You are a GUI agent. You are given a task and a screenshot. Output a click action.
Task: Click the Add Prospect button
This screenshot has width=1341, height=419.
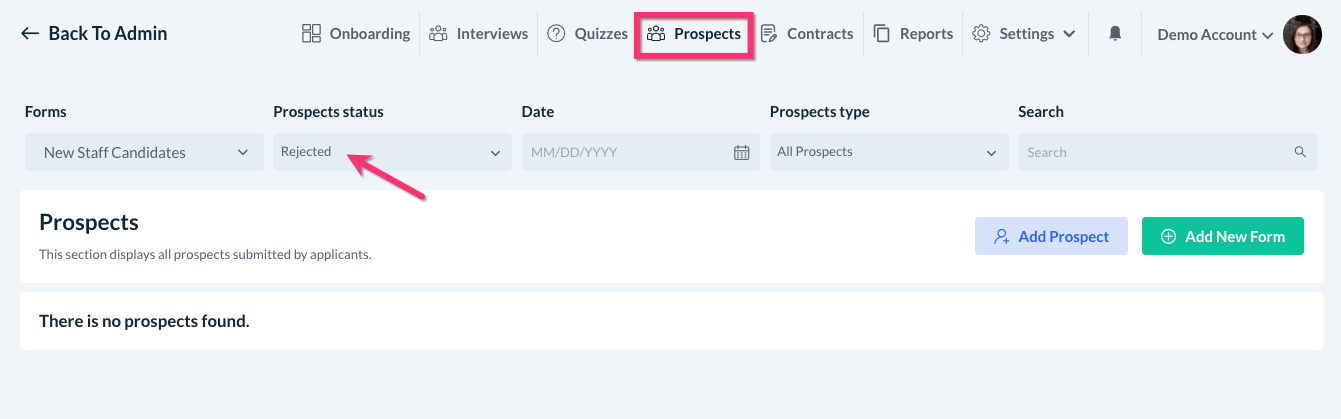pyautogui.click(x=1051, y=237)
